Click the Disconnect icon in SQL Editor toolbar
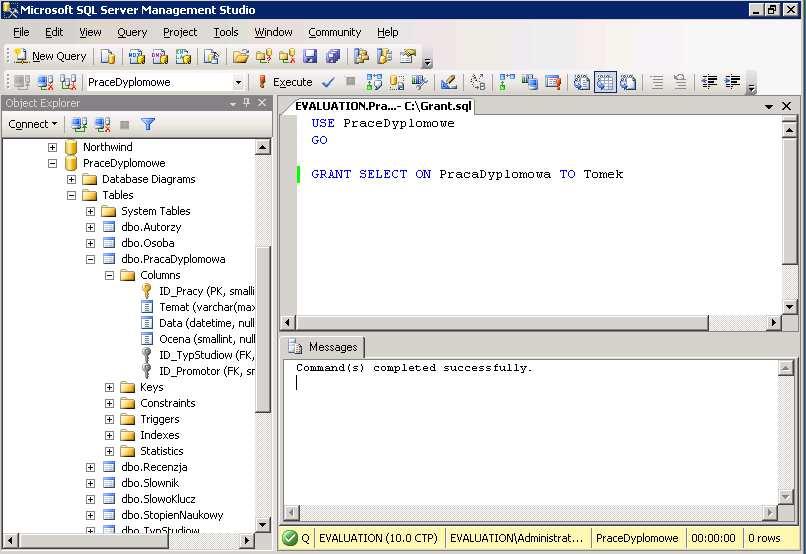This screenshot has height=554, width=806. (x=46, y=82)
